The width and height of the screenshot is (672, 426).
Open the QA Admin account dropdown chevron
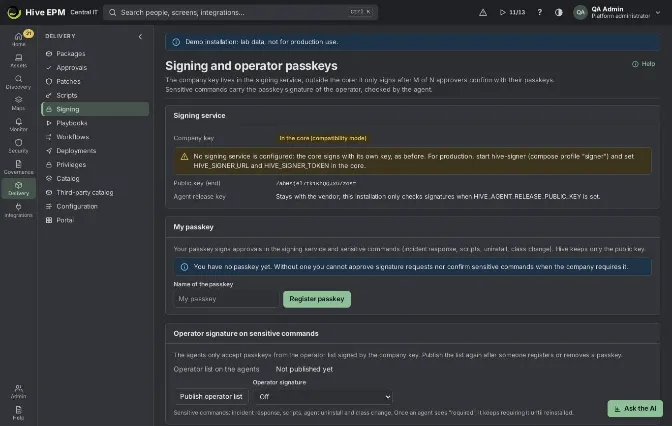[x=658, y=12]
